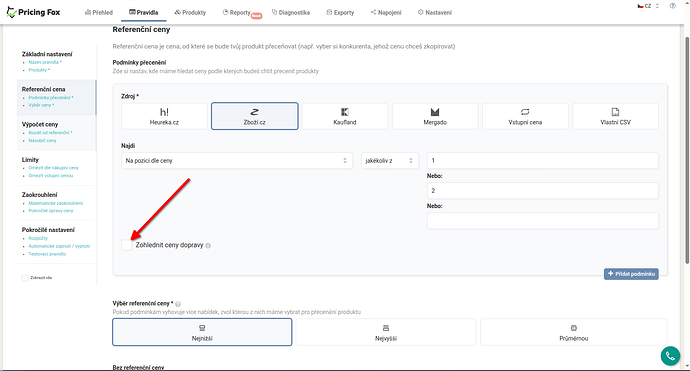Open the Exporty tab
690x371 pixels.
(x=340, y=12)
